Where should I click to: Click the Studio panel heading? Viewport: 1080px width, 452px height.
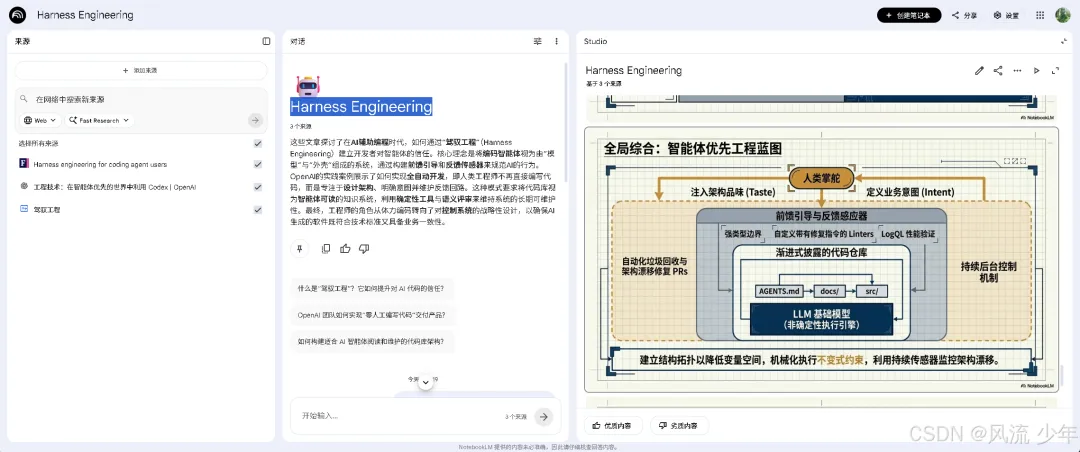[x=596, y=41]
